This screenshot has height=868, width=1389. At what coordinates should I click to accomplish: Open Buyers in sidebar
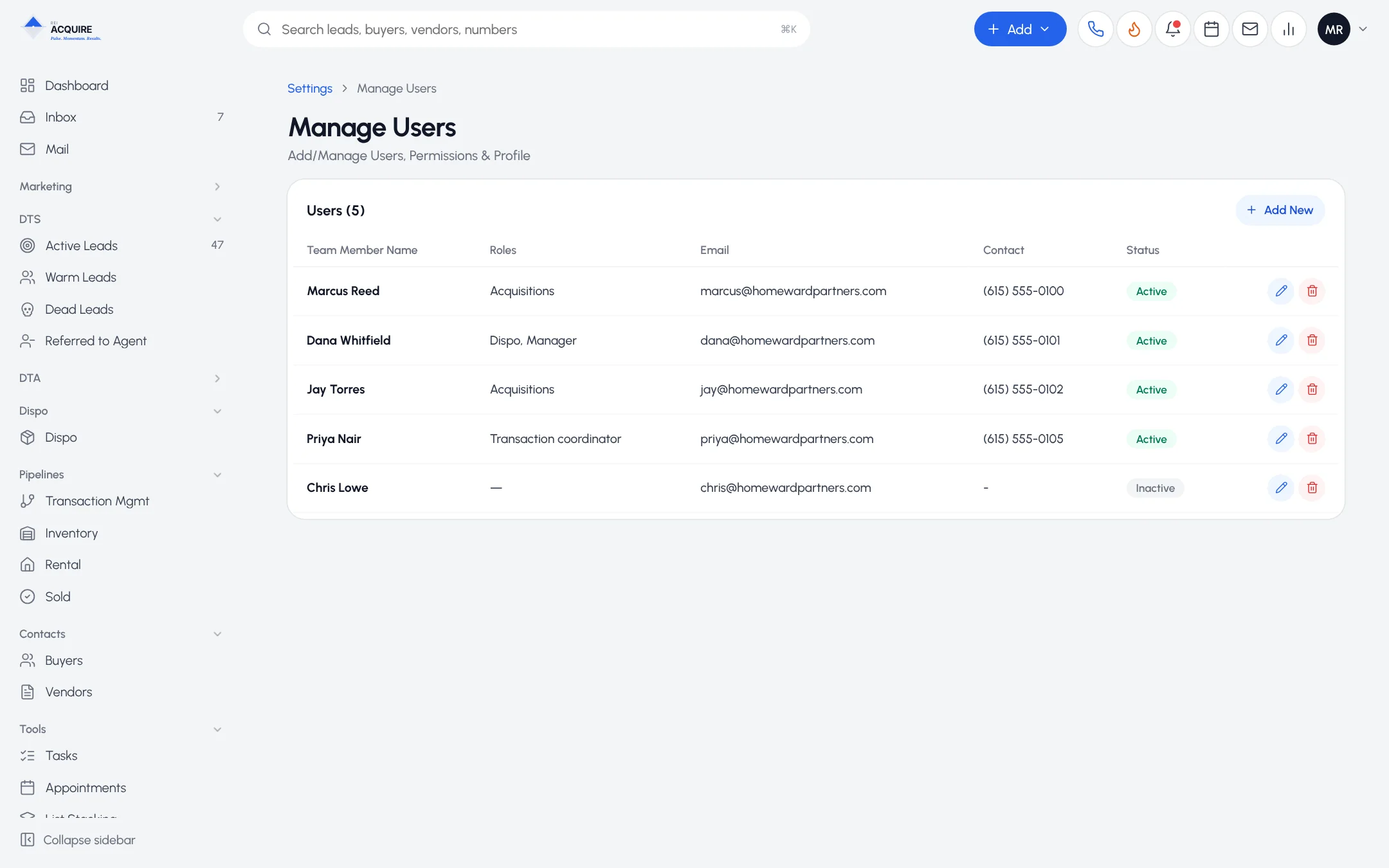coord(120,660)
